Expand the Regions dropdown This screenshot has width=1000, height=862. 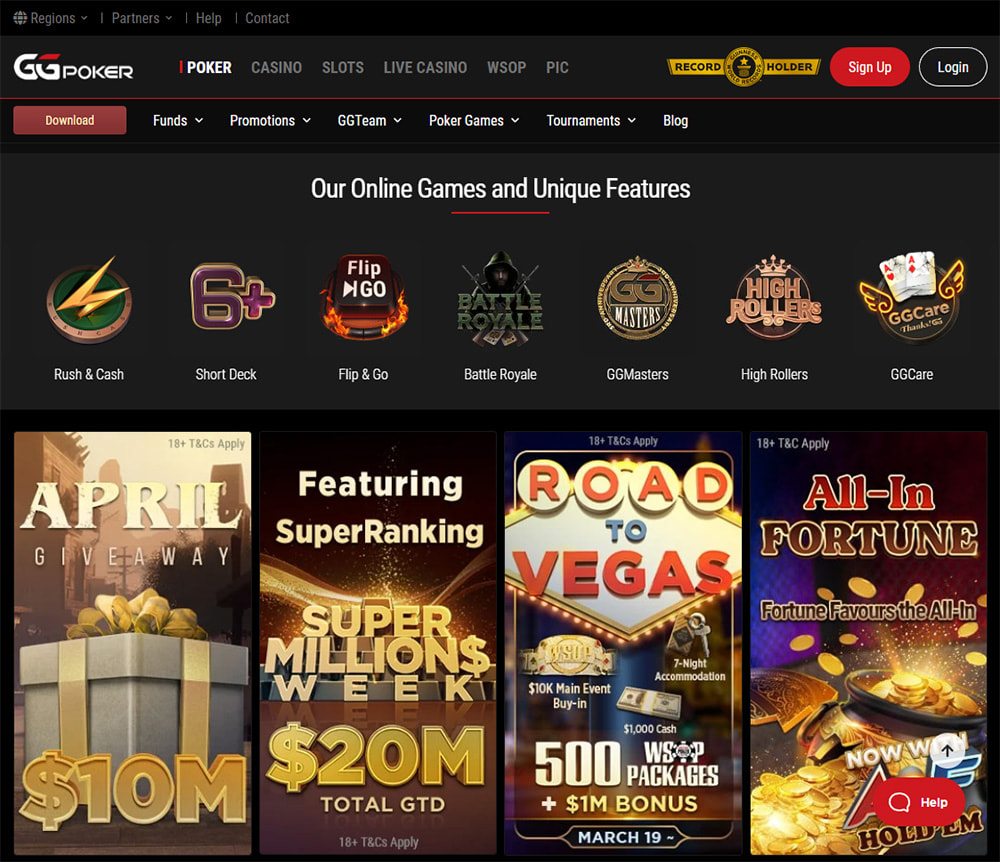pos(51,18)
